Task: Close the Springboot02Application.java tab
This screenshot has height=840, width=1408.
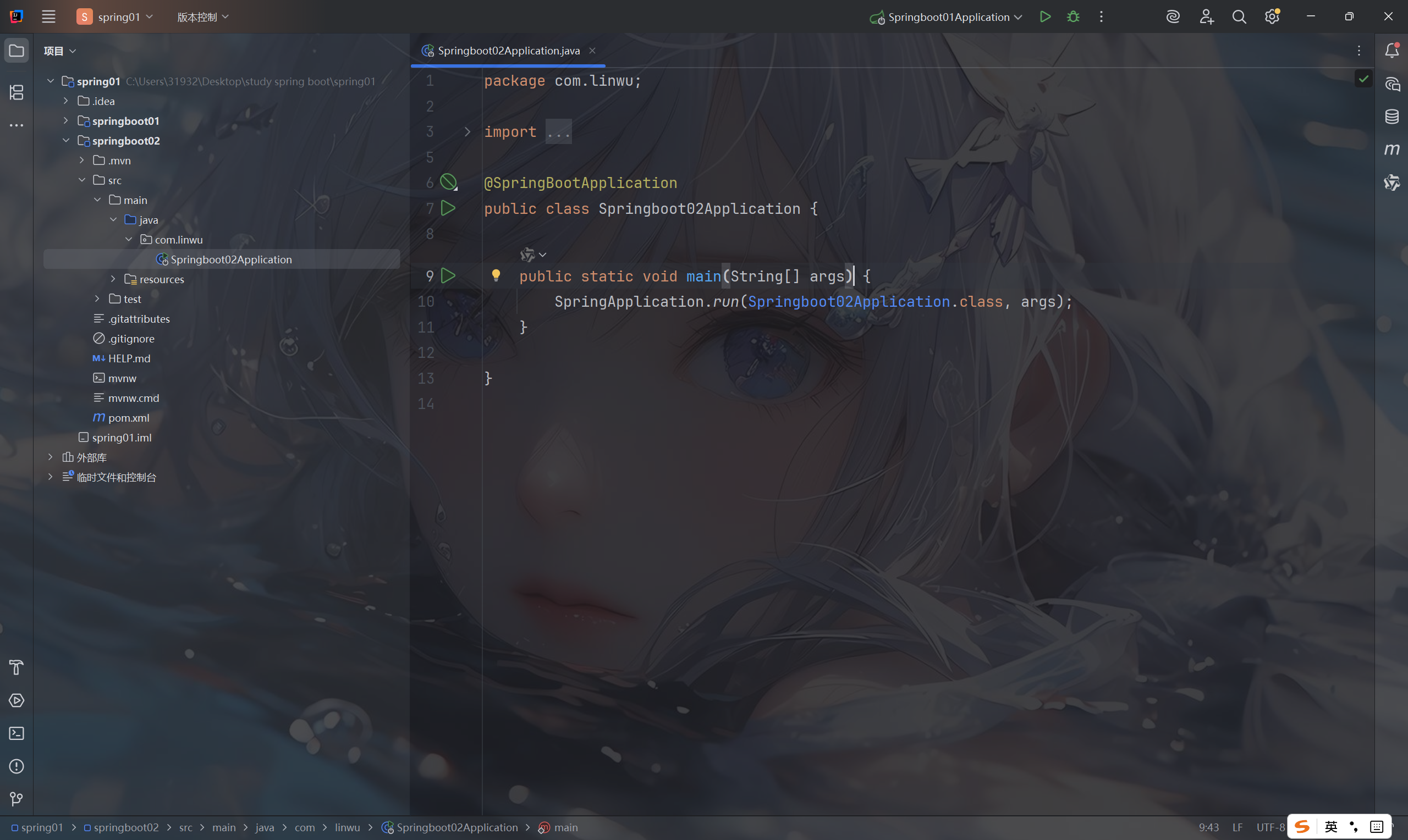Action: [592, 51]
